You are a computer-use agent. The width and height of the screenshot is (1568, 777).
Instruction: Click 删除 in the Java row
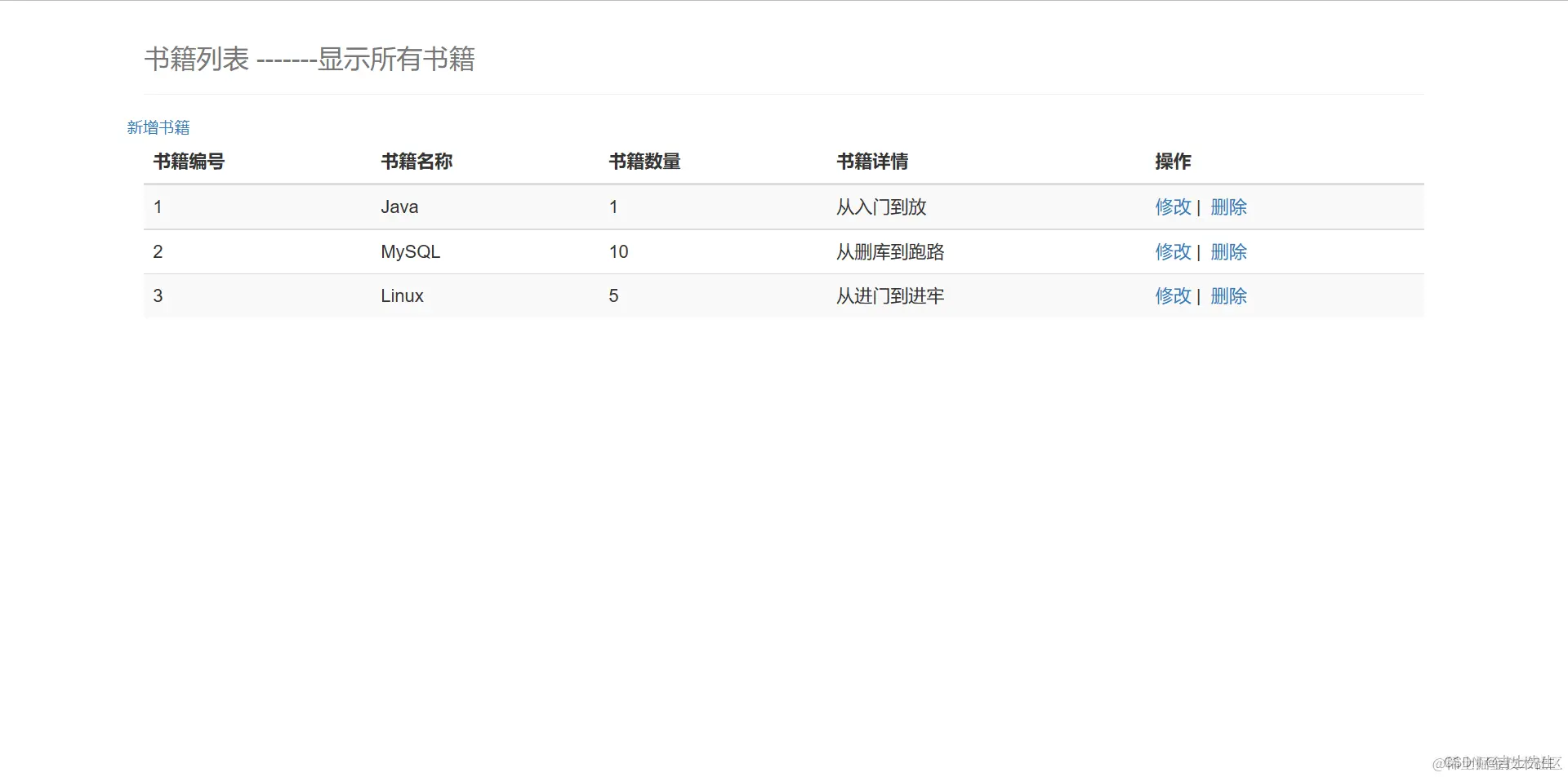pos(1228,207)
